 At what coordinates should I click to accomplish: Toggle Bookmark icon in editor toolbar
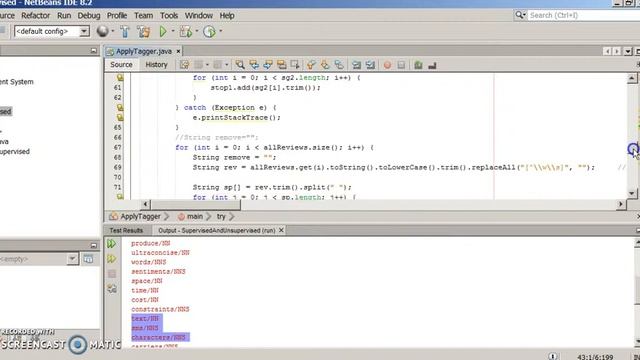339,65
